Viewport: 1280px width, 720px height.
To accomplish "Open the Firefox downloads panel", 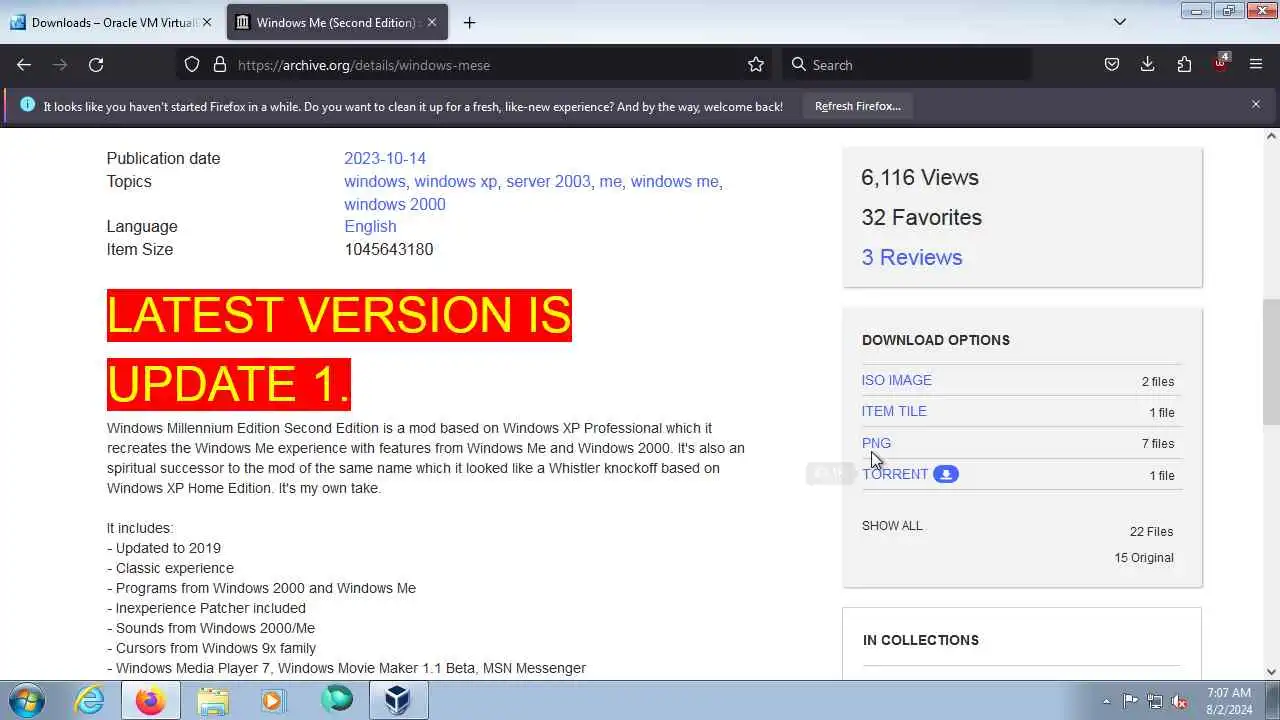I will click(1147, 64).
